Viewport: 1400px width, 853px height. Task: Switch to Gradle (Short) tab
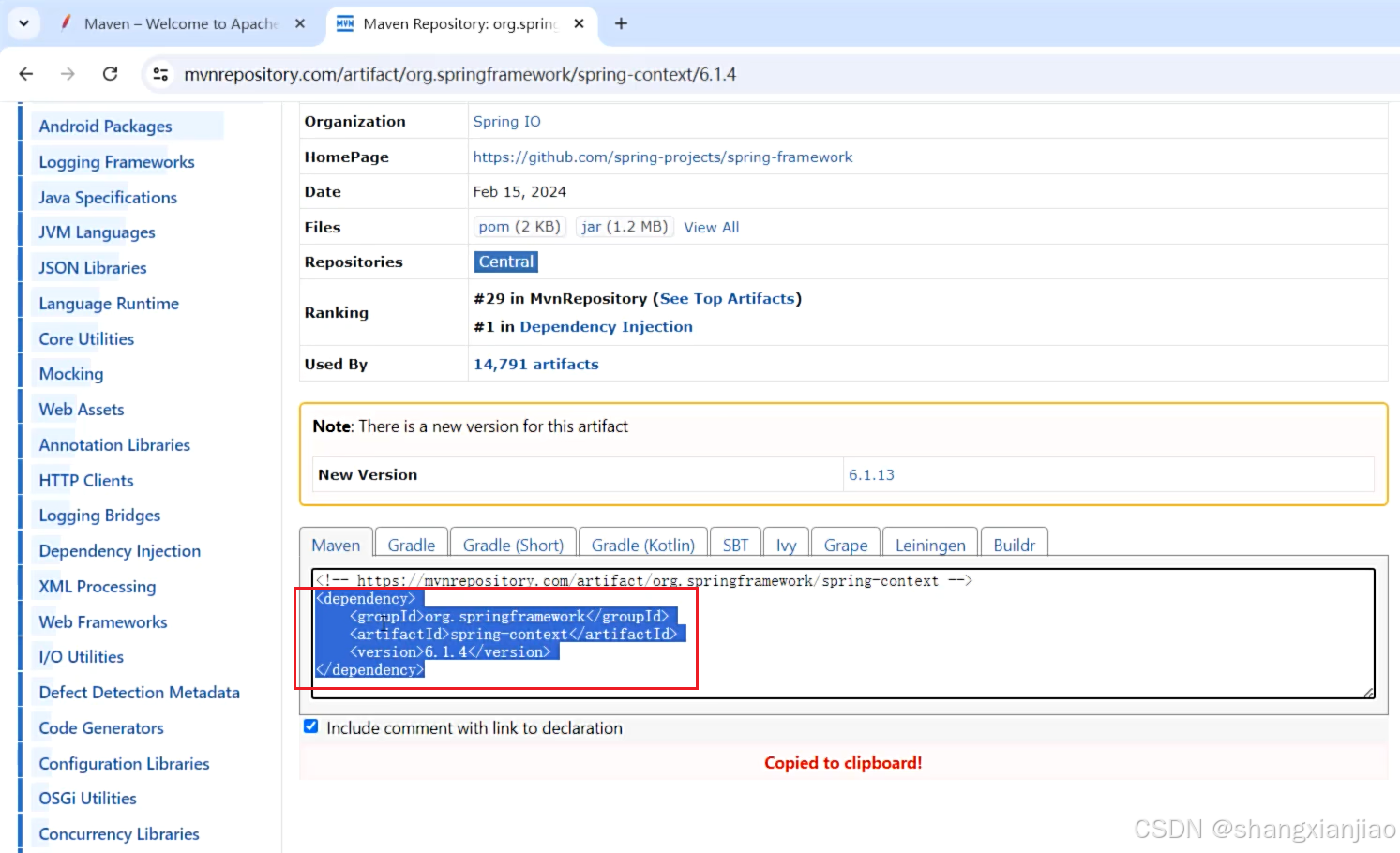coord(513,545)
